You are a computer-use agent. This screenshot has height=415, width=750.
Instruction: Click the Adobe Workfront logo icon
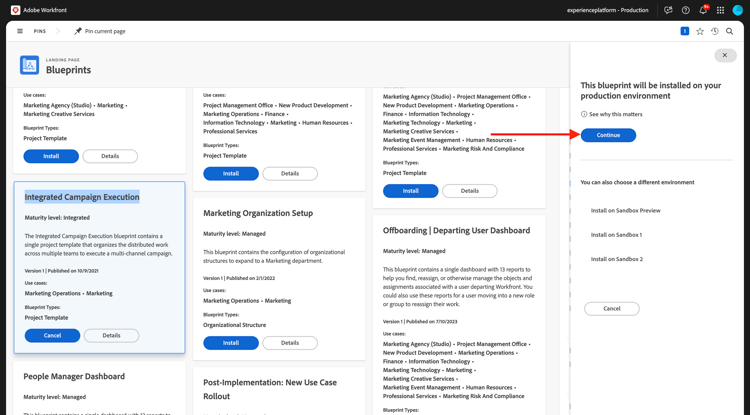click(x=15, y=10)
